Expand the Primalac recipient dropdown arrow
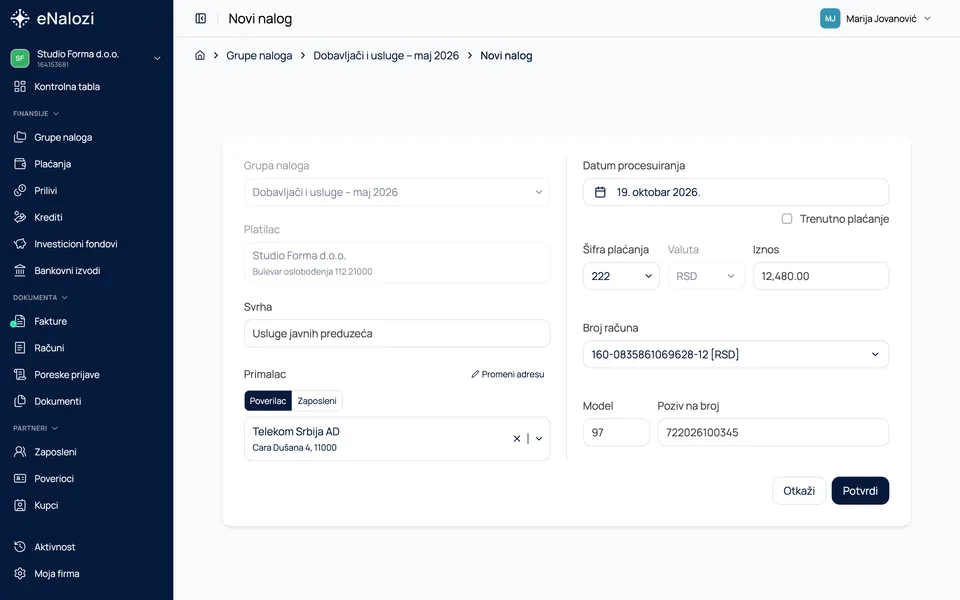960x600 pixels. click(x=539, y=438)
